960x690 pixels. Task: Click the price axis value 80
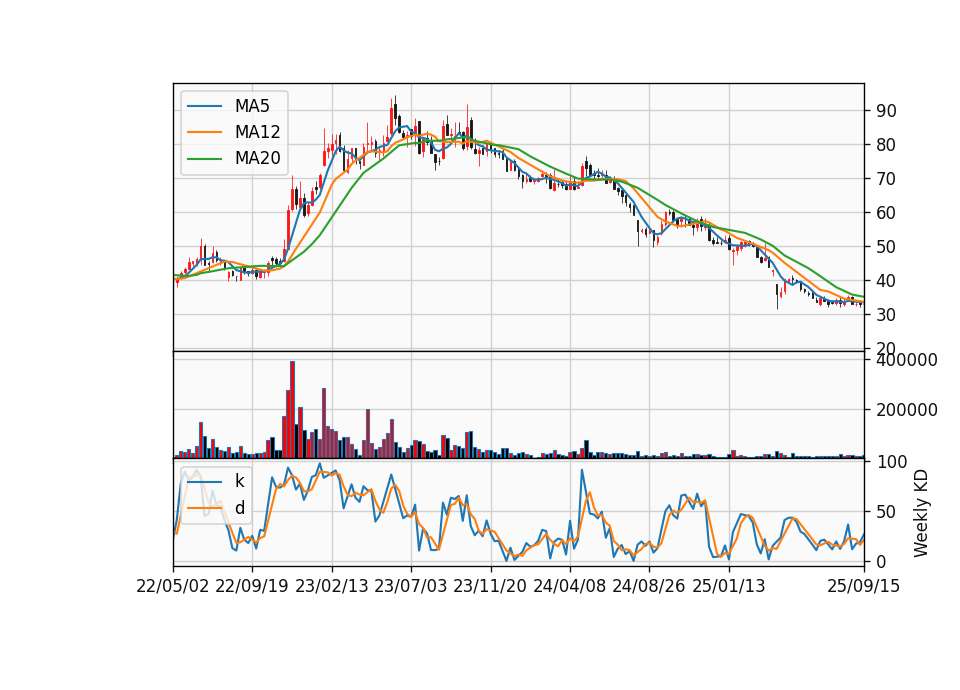(887, 145)
